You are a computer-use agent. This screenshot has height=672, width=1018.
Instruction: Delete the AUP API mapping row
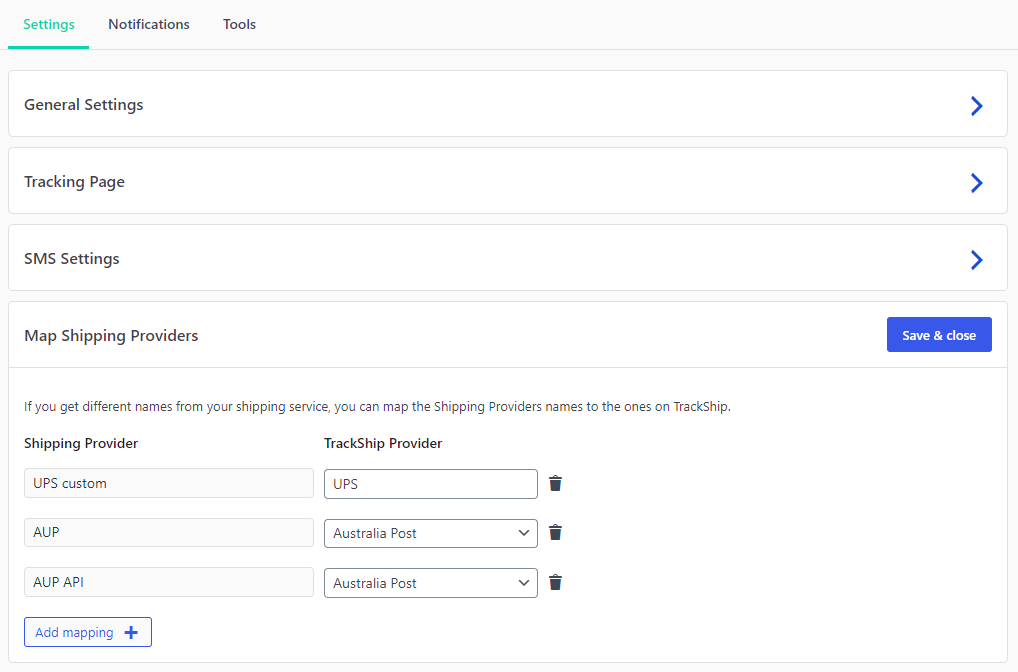coord(555,582)
